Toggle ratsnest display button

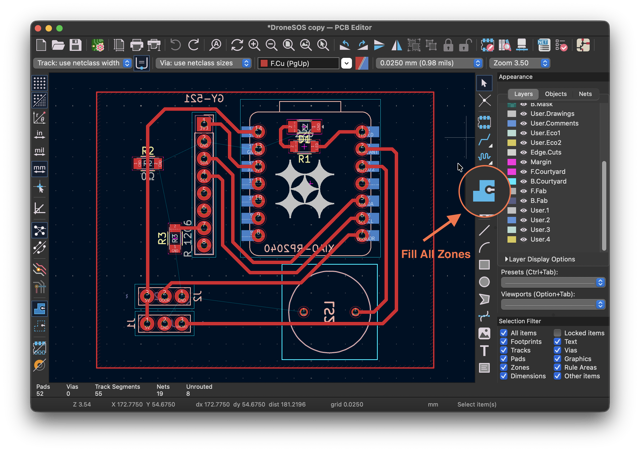pos(40,231)
